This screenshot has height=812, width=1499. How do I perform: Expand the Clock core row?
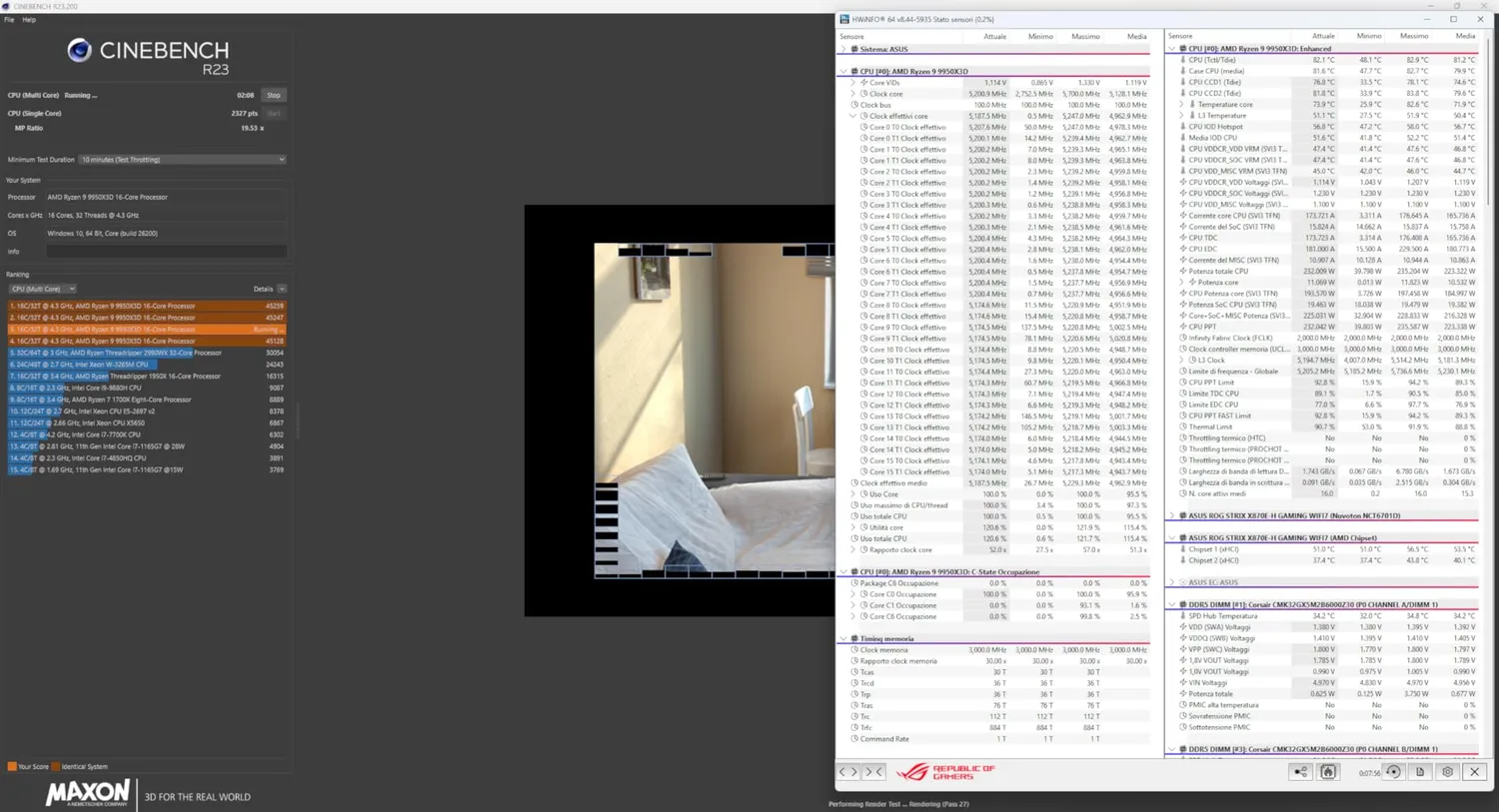(853, 94)
